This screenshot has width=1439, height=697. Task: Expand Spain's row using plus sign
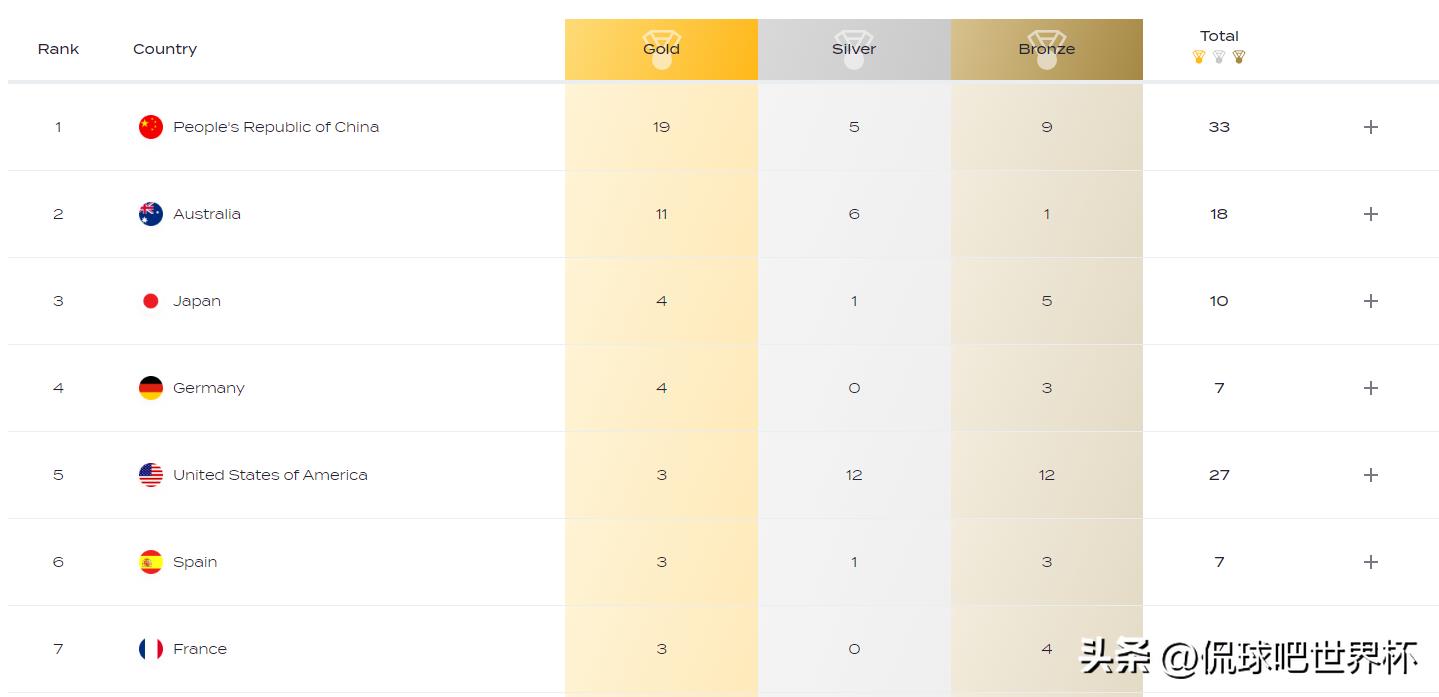coord(1370,562)
